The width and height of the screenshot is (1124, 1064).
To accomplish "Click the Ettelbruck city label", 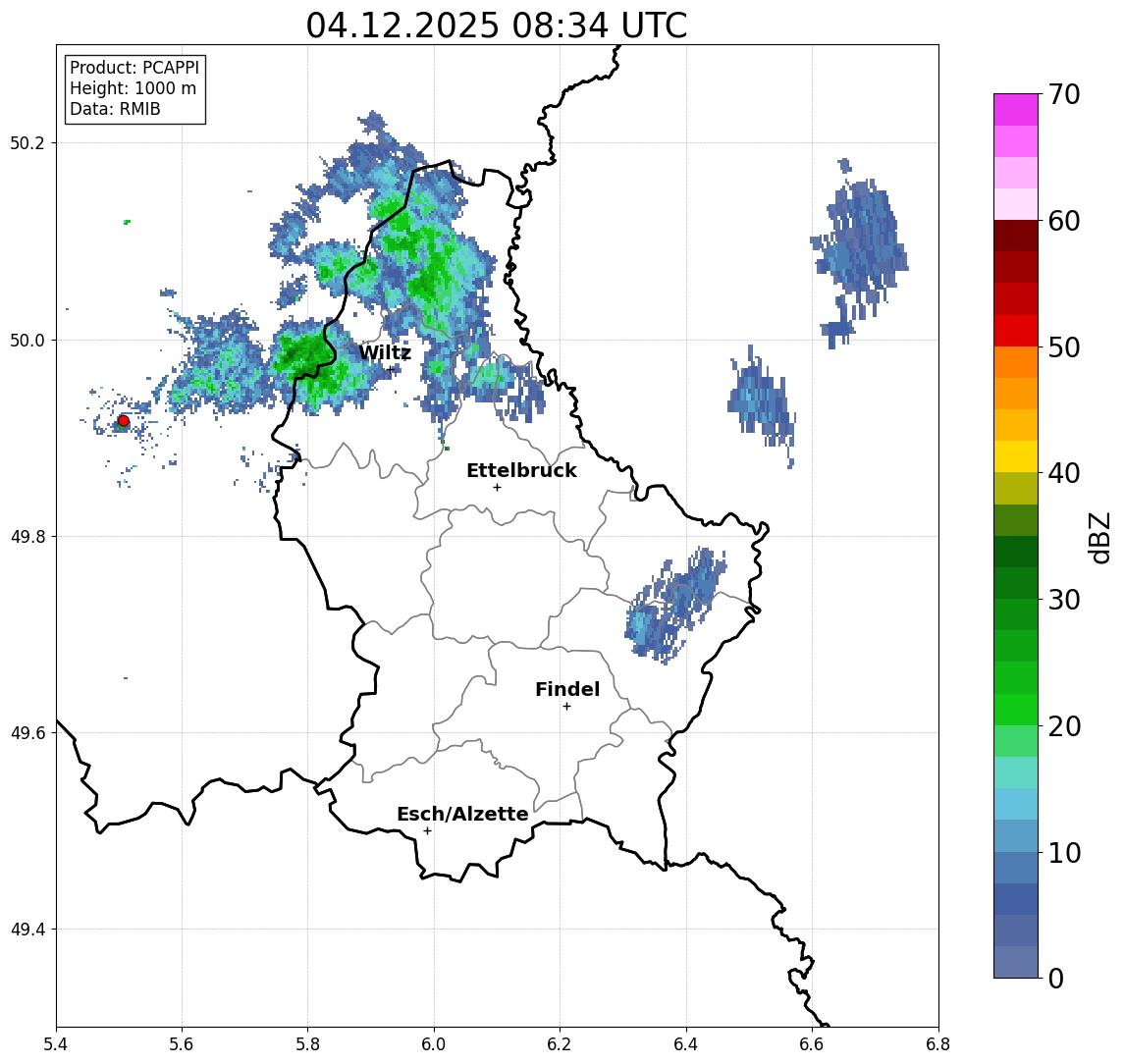I will pos(521,470).
